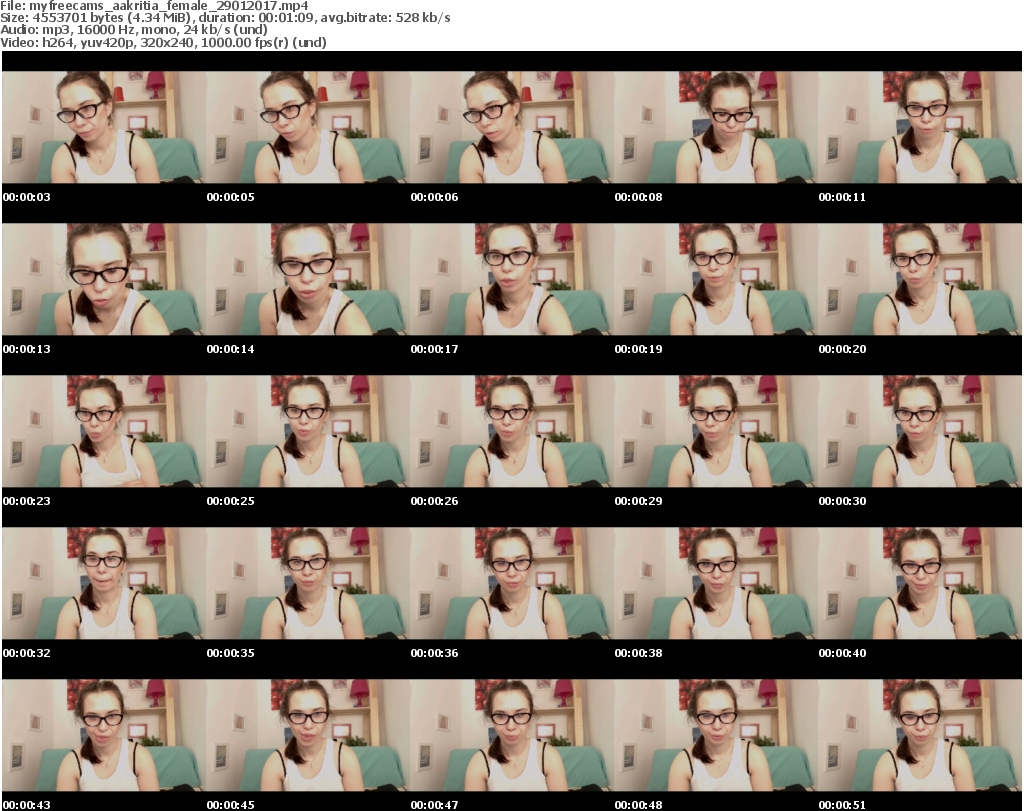Click the timestamp label 00:00:11
This screenshot has width=1024, height=811.
pos(842,197)
